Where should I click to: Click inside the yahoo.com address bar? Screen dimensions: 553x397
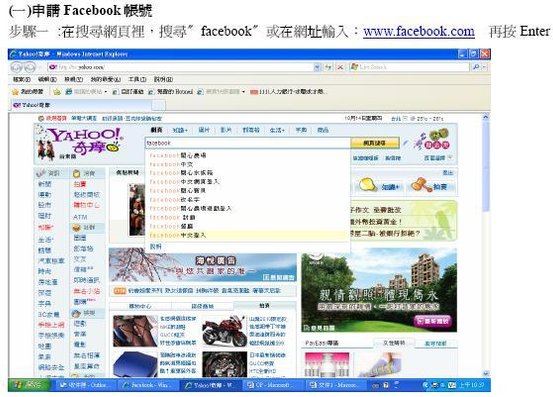click(180, 67)
